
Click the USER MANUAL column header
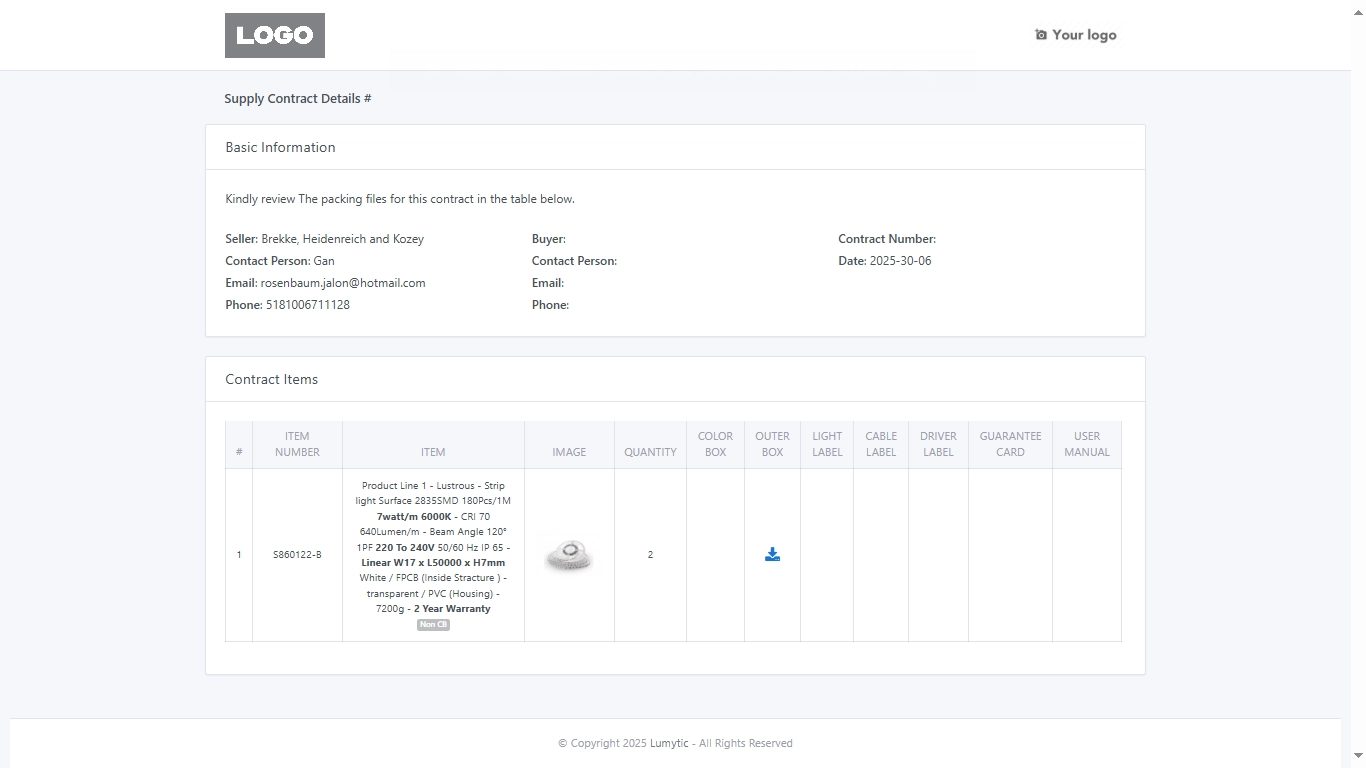click(x=1087, y=444)
